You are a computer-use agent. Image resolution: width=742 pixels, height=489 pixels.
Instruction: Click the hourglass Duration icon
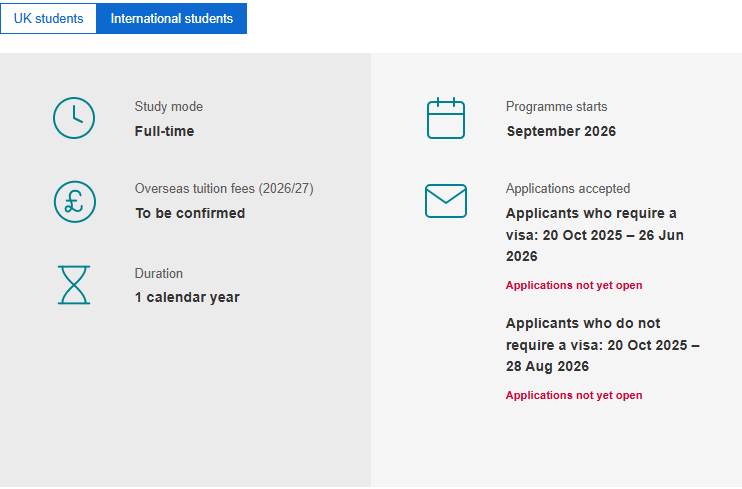[x=74, y=285]
